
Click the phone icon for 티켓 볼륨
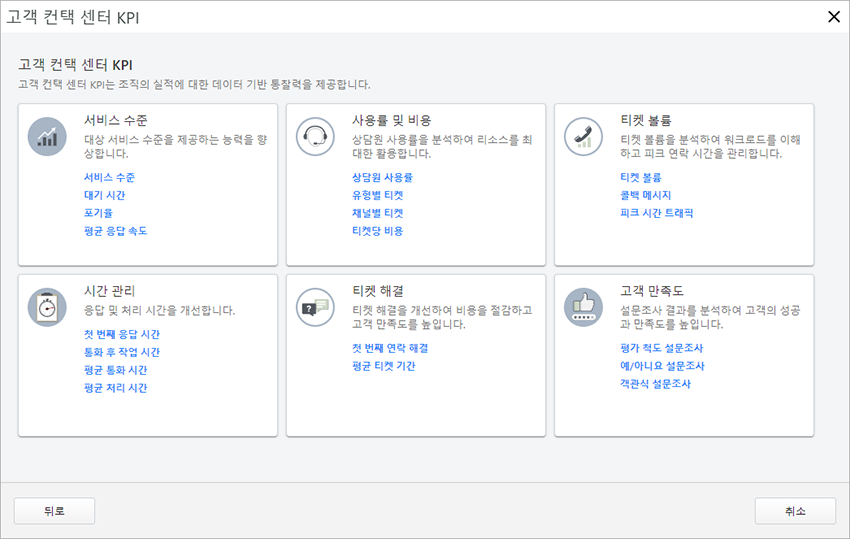coord(583,136)
